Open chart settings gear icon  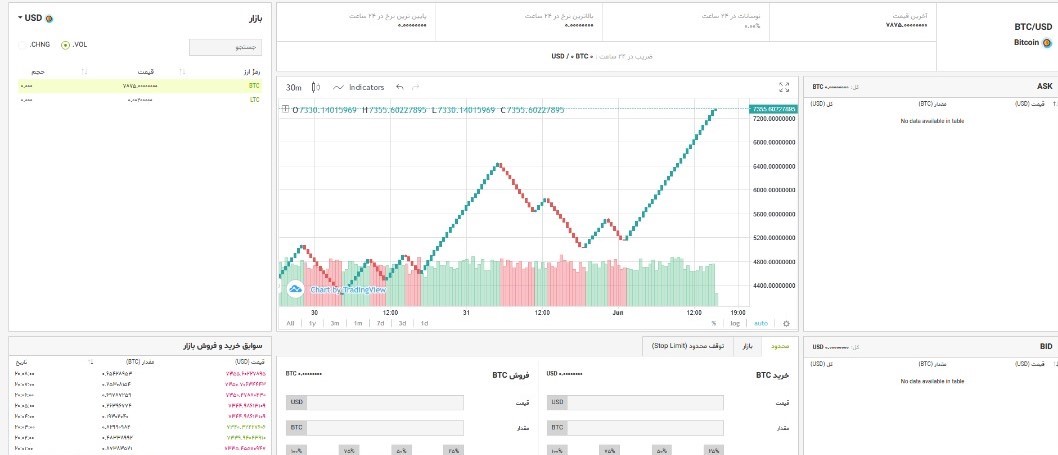click(x=786, y=323)
